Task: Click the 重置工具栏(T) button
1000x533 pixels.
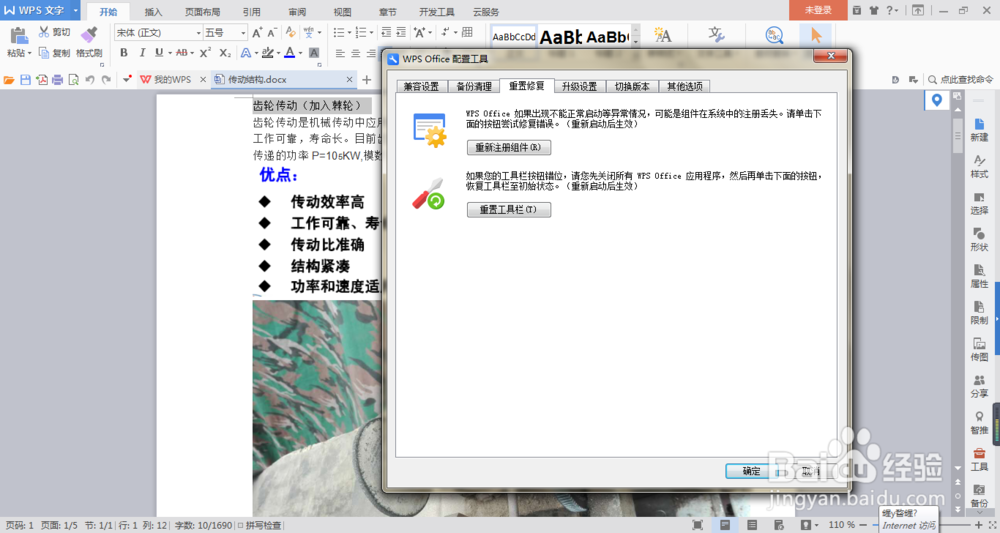Action: [508, 209]
